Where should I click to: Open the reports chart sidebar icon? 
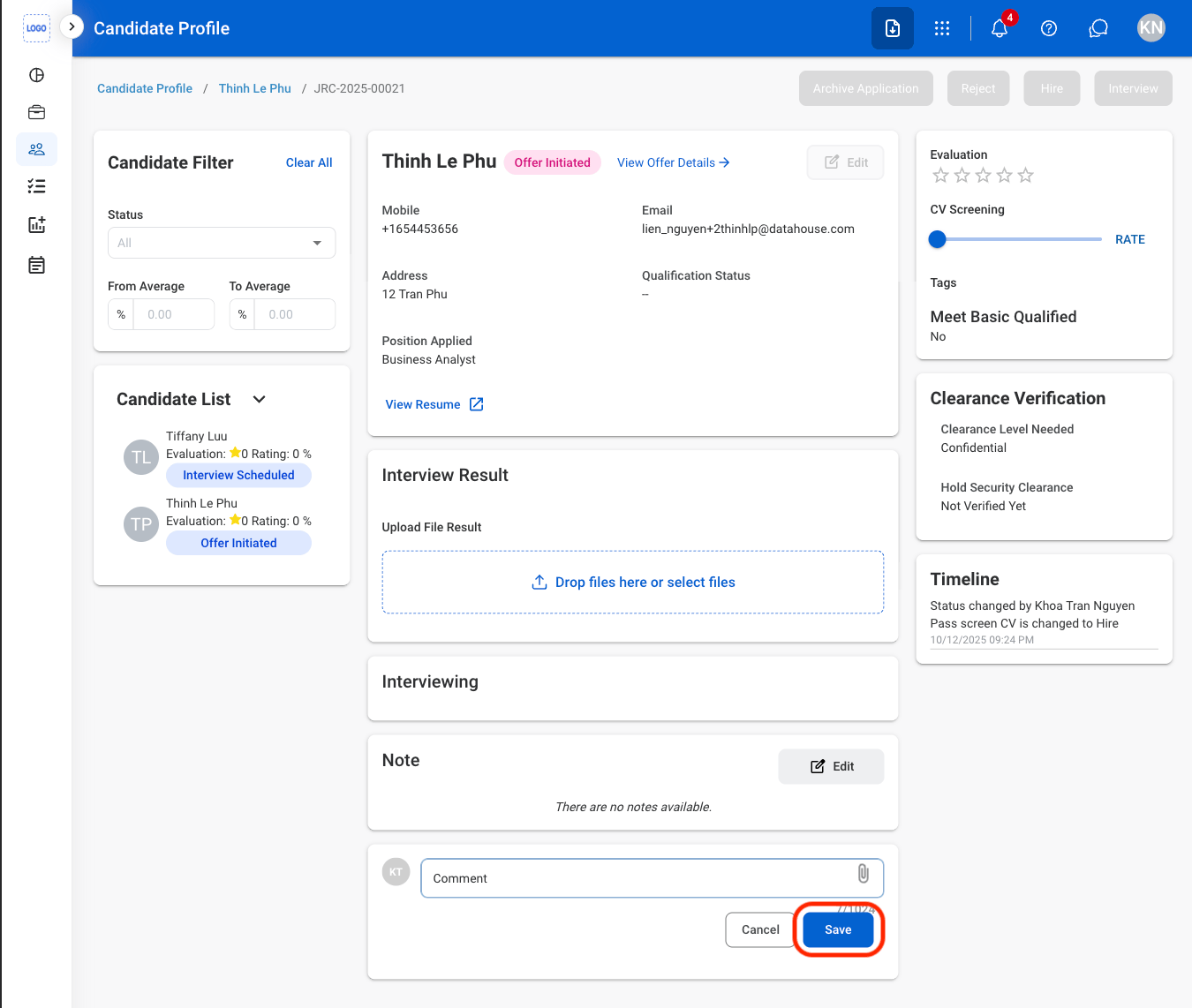pos(36,224)
